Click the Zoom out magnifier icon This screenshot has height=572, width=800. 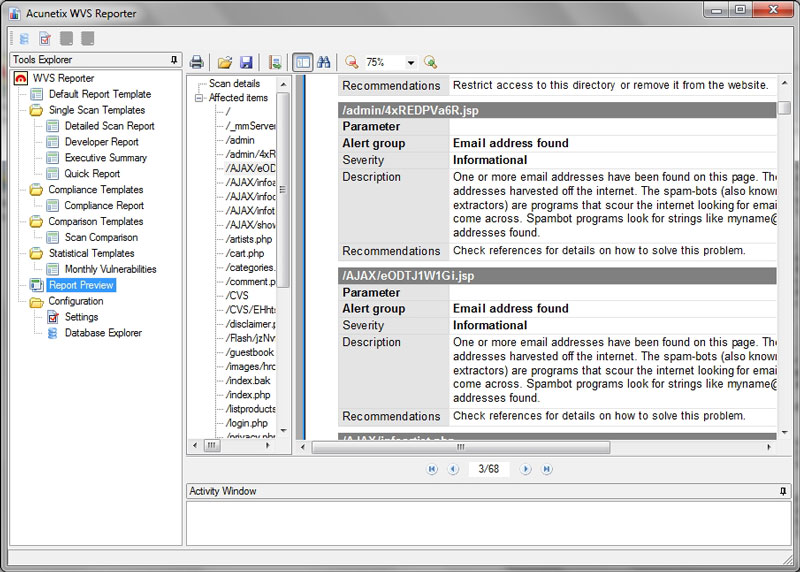(x=352, y=62)
